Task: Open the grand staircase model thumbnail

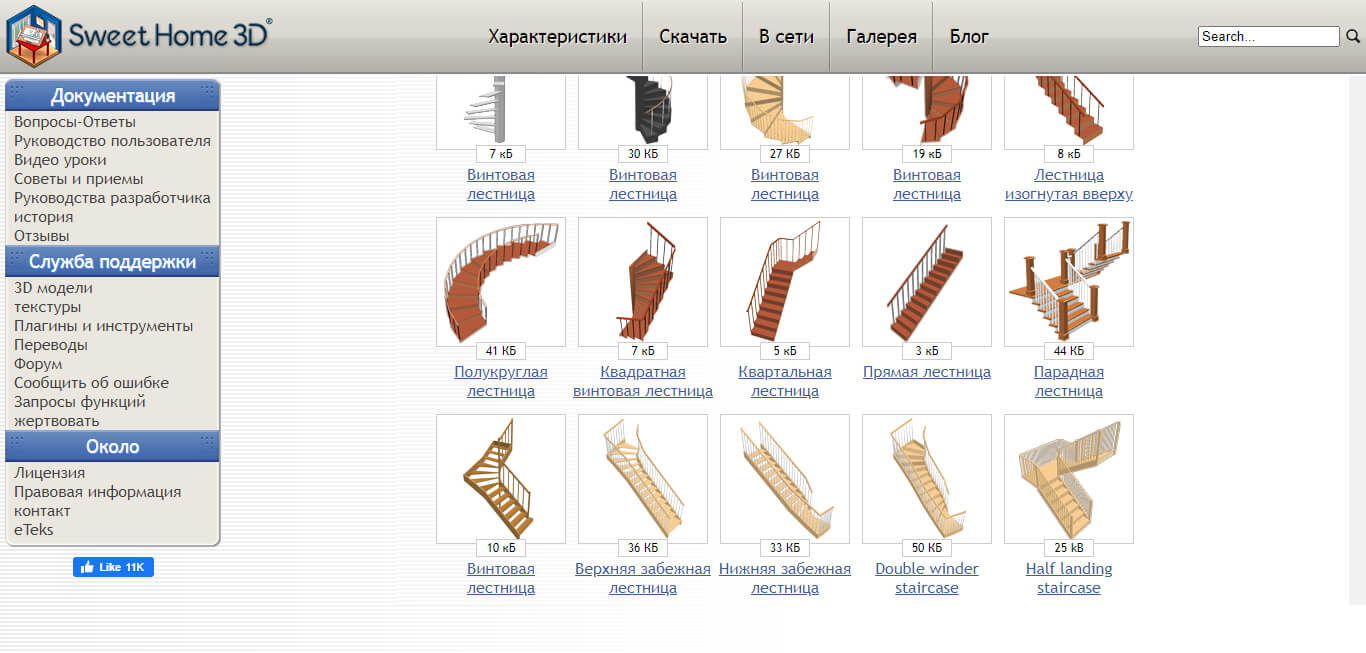Action: [1069, 282]
